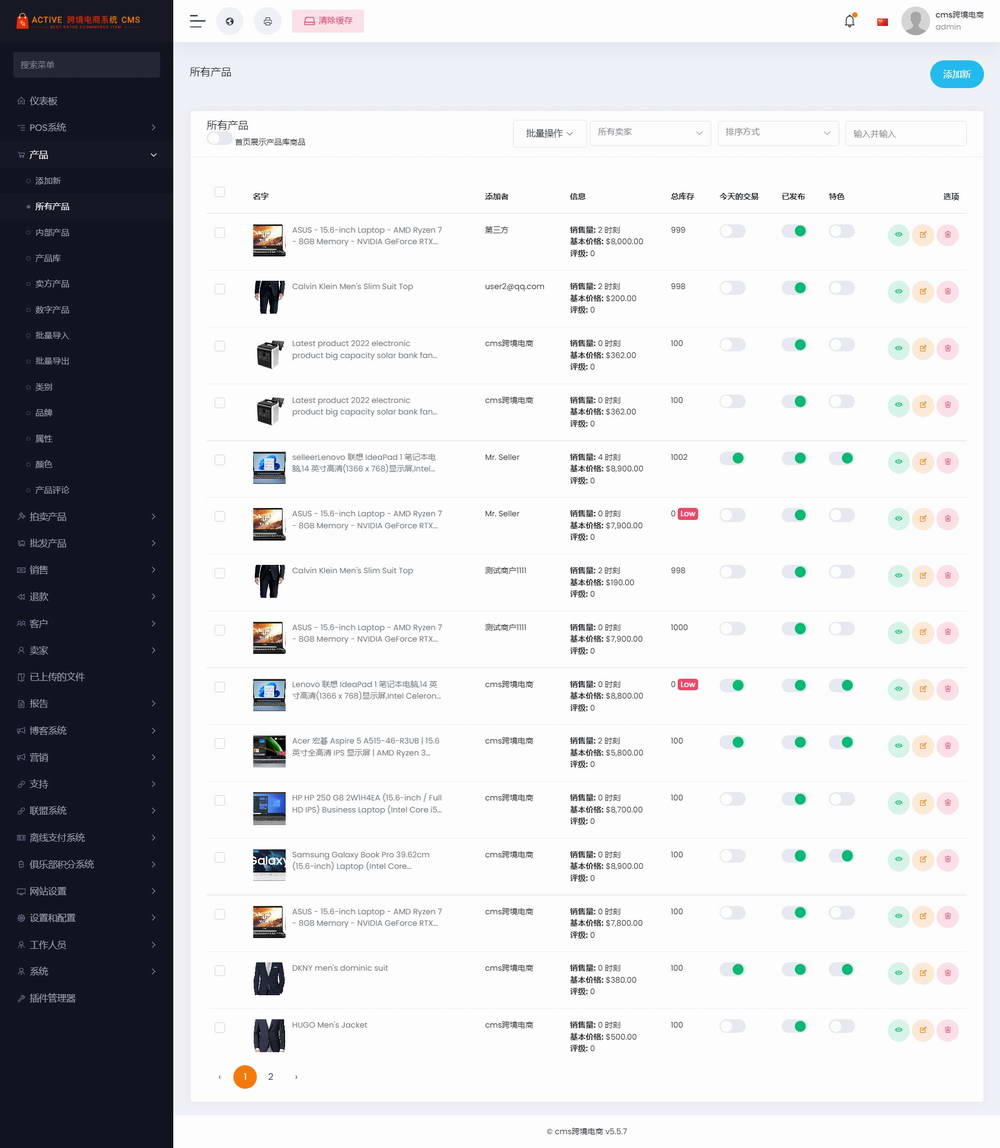
Task: Click the sidebar 搜索菜单 search box
Action: pos(86,64)
